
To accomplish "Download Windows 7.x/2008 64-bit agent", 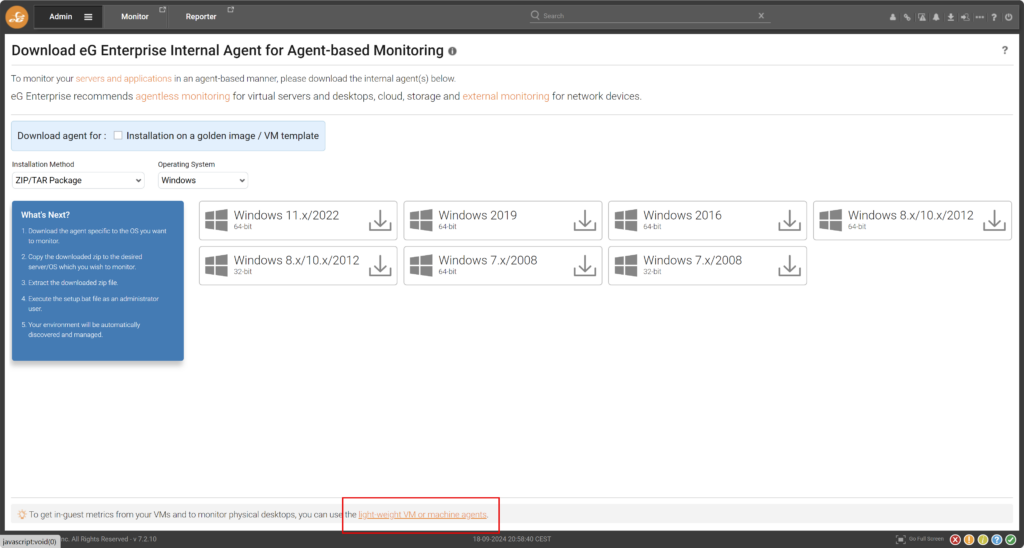I will pos(584,265).
